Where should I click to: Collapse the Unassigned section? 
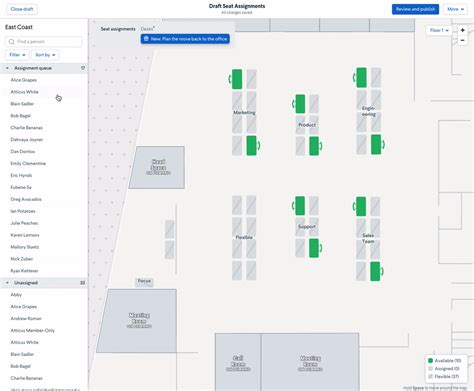[x=7, y=283]
